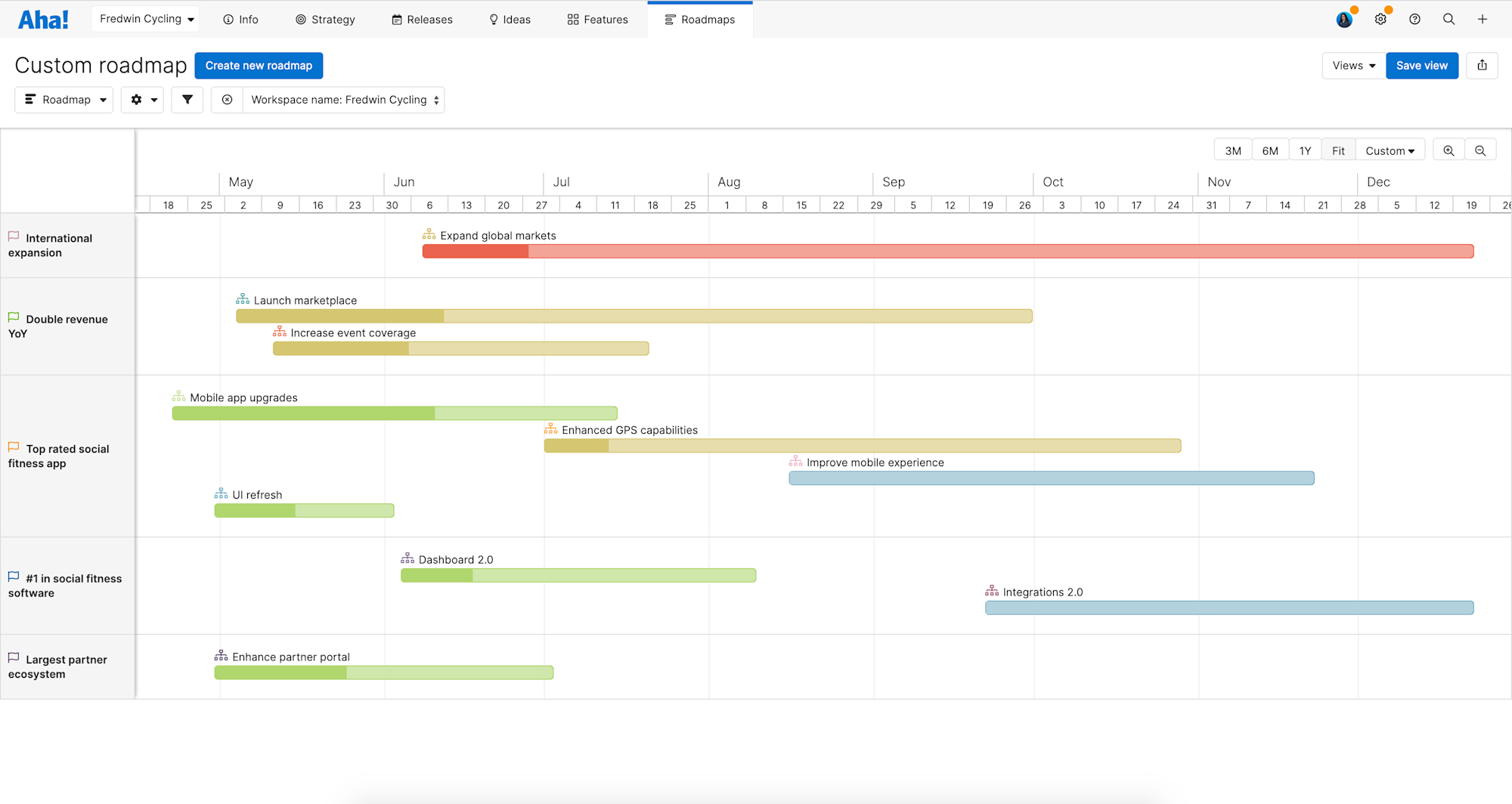The height and width of the screenshot is (804, 1512).
Task: Open the Strategy menu item
Action: pos(325,19)
